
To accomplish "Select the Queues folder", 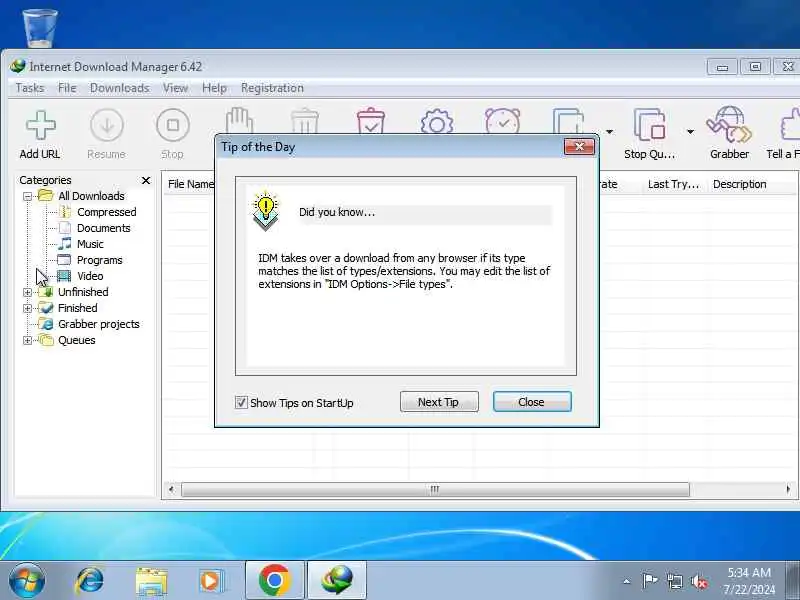I will point(76,340).
